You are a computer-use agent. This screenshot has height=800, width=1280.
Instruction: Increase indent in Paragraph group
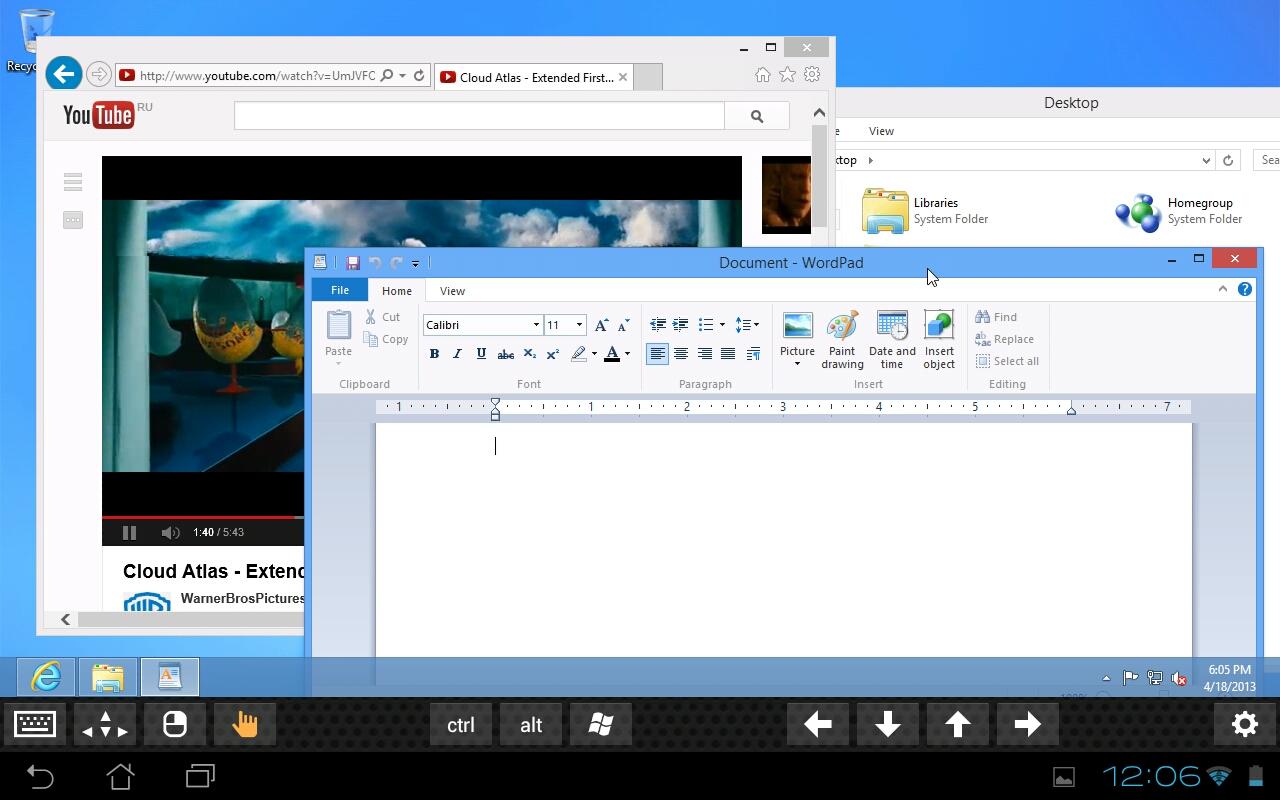point(681,325)
